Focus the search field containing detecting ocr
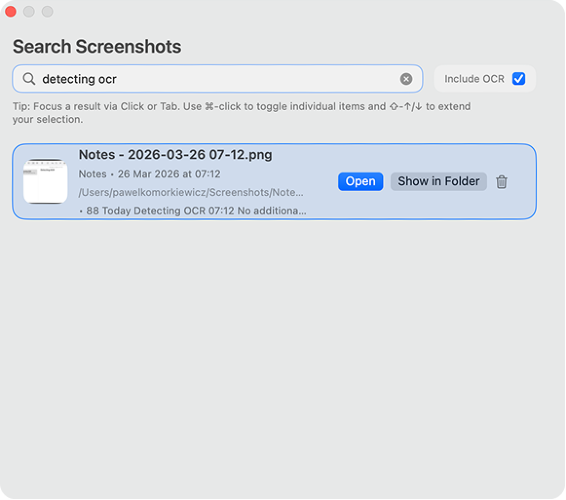The height and width of the screenshot is (500, 566). coord(218,79)
